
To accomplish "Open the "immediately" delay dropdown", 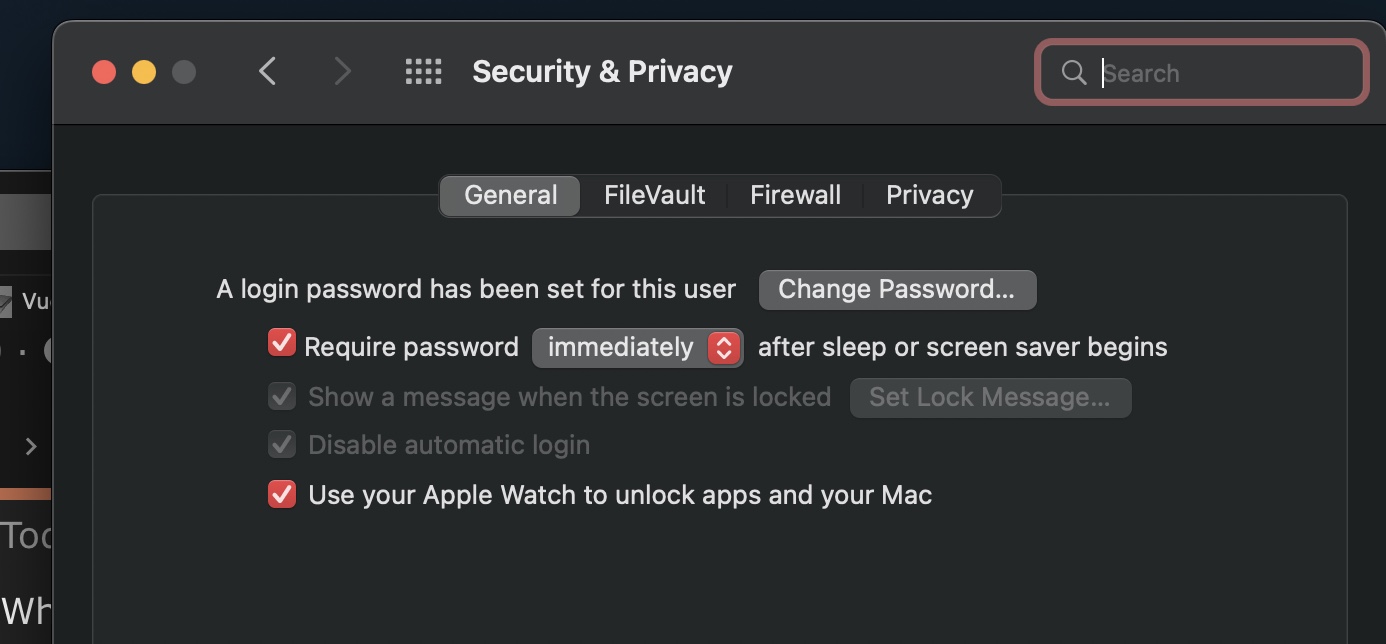I will click(x=637, y=347).
